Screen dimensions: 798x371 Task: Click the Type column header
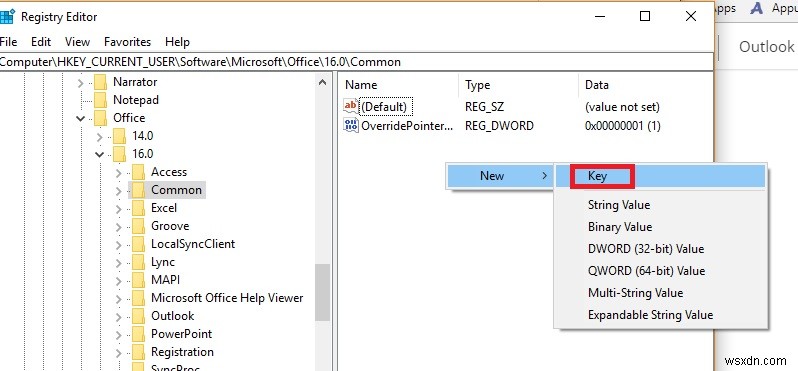coord(519,85)
